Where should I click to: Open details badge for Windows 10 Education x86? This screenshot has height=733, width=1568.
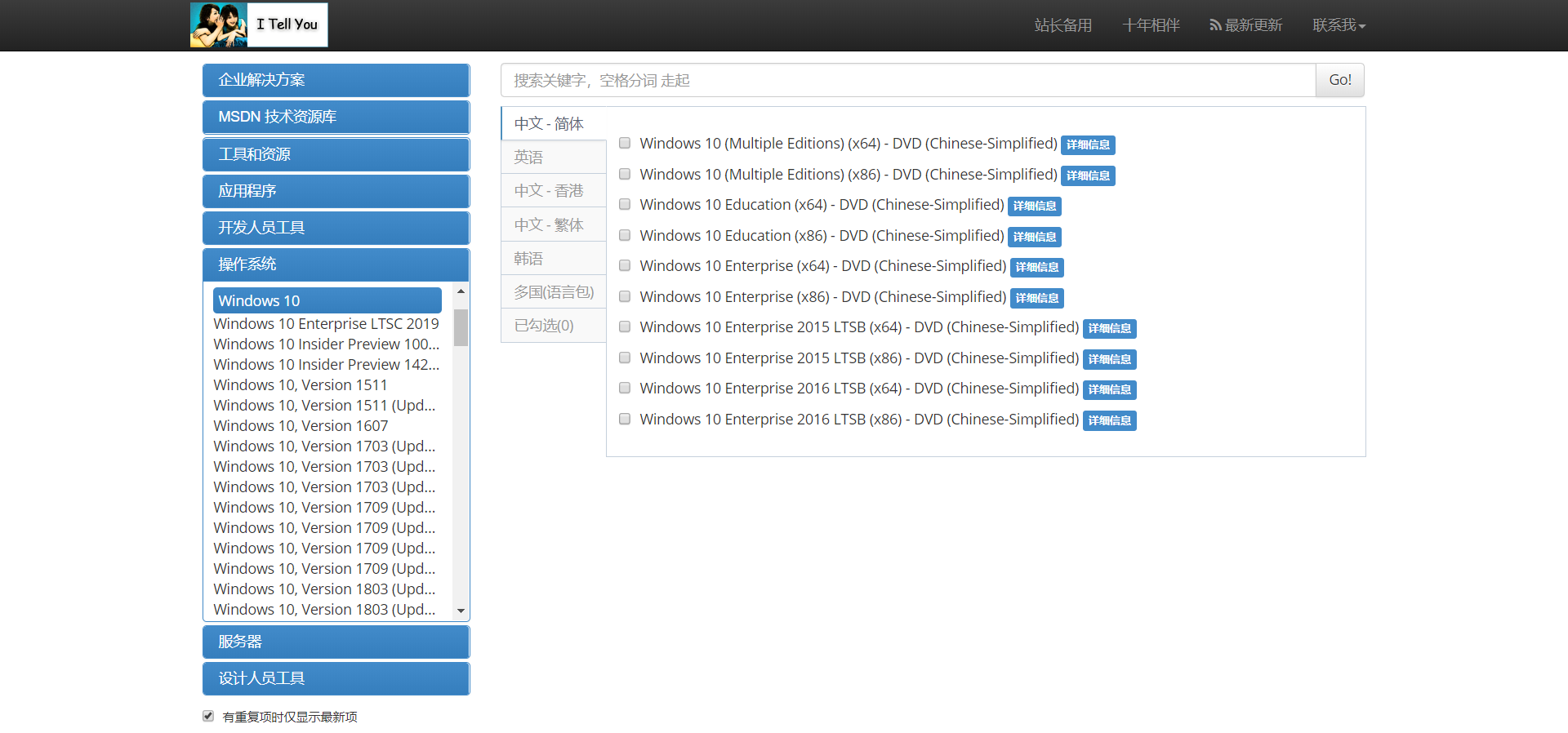tap(1034, 237)
